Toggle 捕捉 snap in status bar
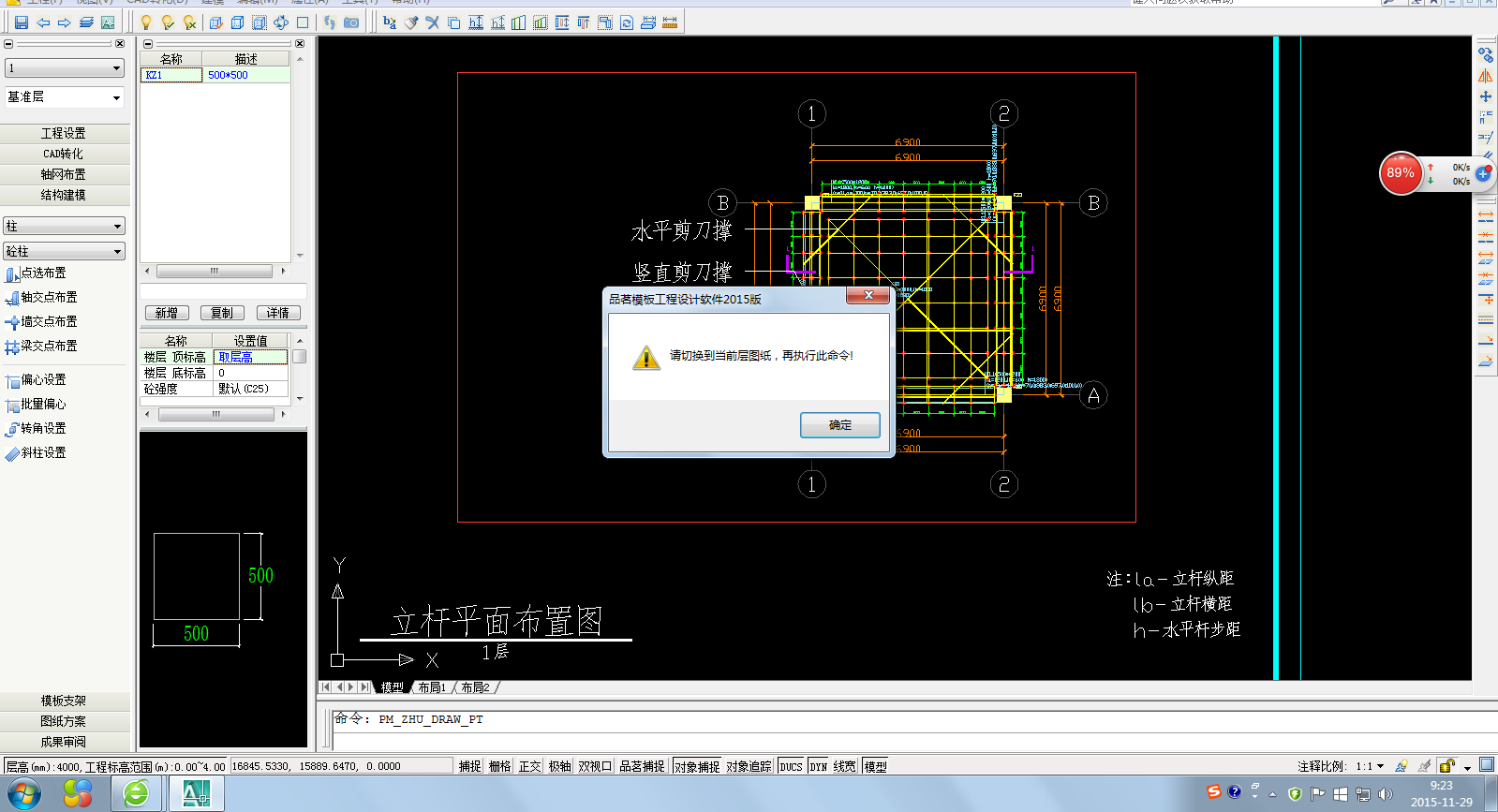 (x=470, y=766)
